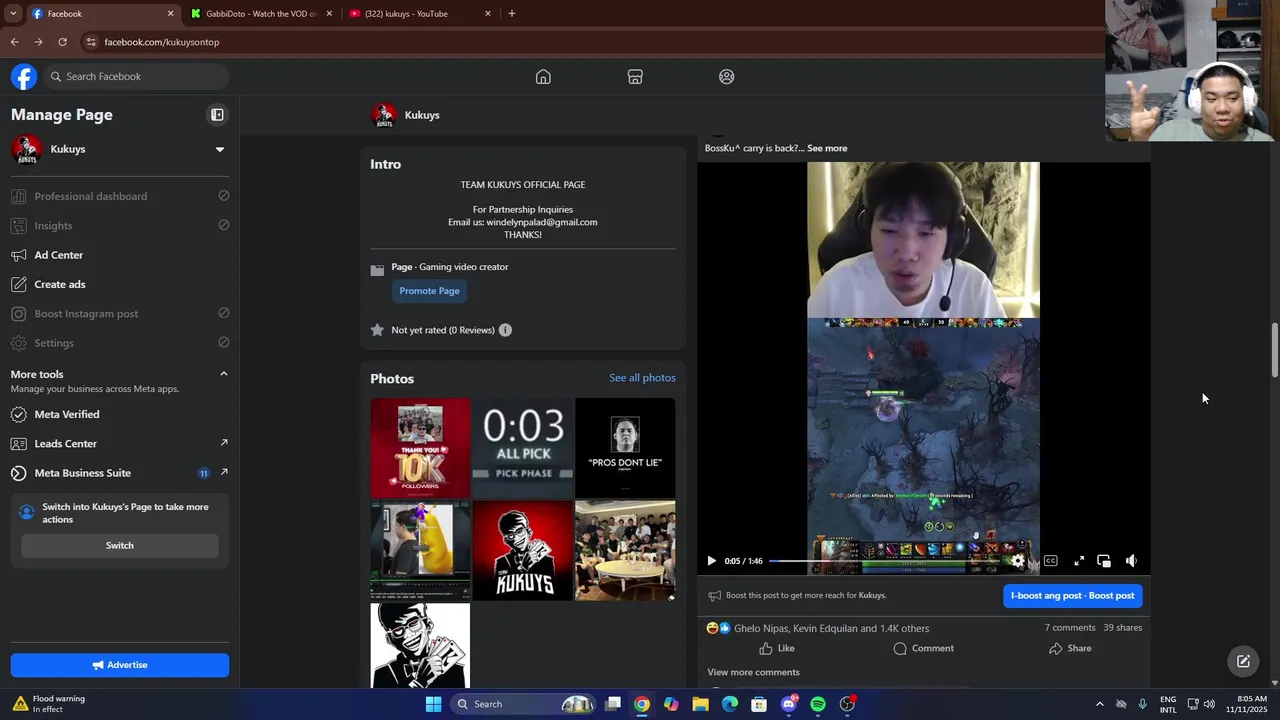This screenshot has width=1280, height=720.
Task: Open the Groups icon in top bar
Action: pos(727,77)
